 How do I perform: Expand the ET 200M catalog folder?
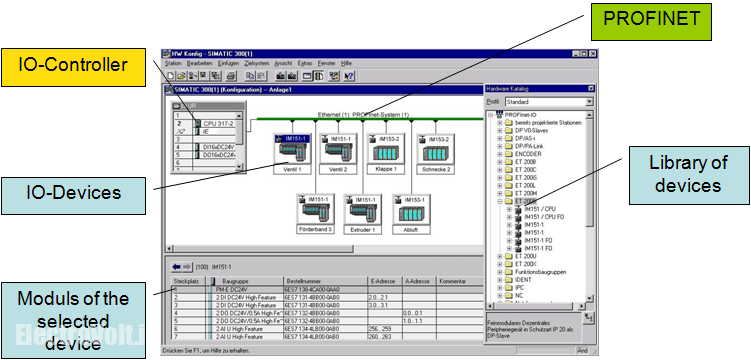click(500, 193)
